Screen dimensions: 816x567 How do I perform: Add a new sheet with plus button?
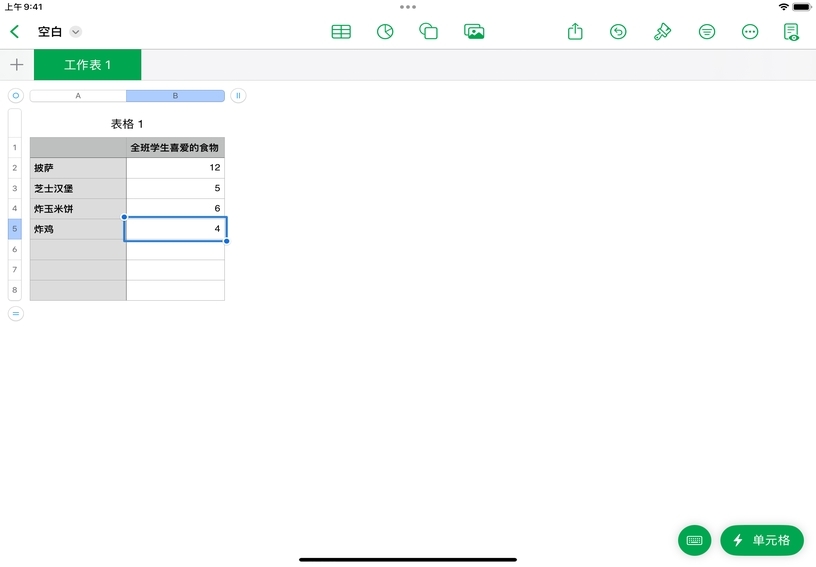click(x=17, y=65)
